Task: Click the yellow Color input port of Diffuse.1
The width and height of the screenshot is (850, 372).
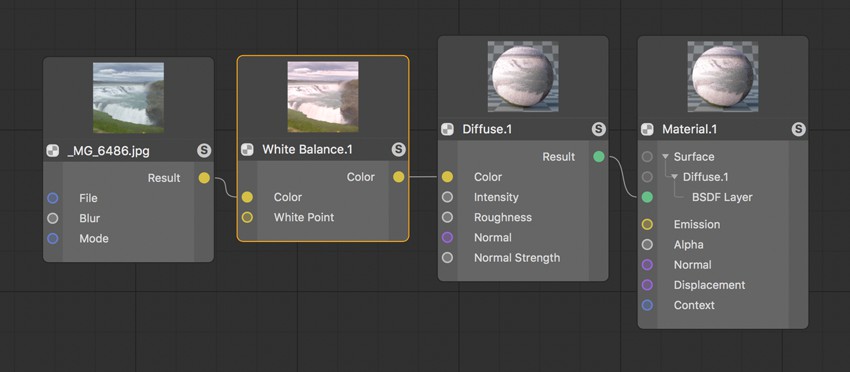Action: 447,177
